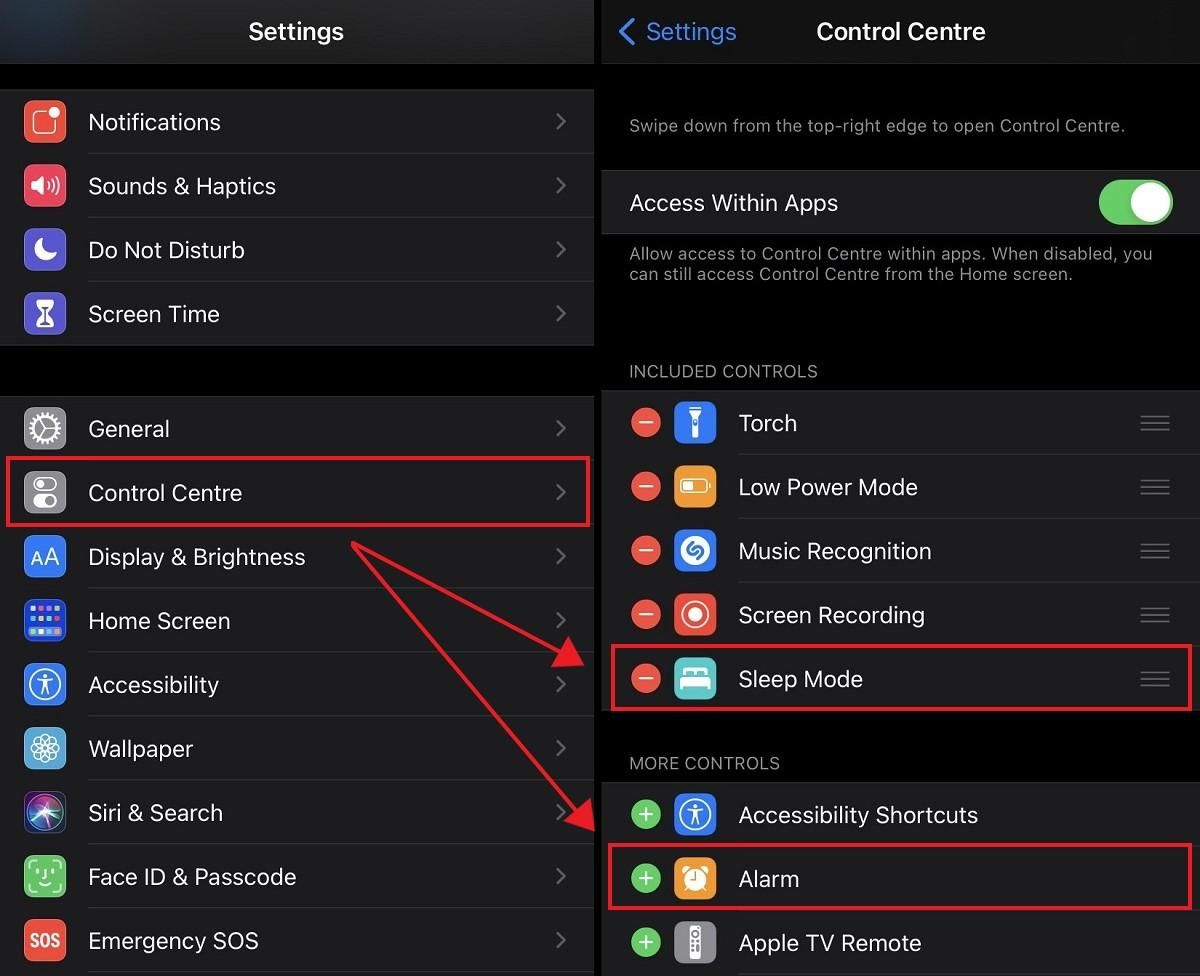Click the Apple TV Remote icon

pos(695,942)
